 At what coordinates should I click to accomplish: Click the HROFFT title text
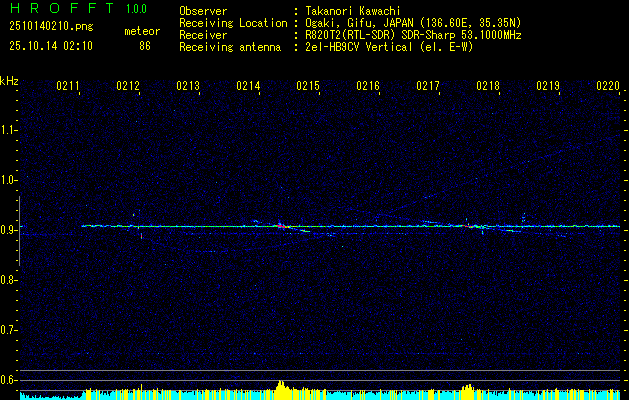click(62, 8)
